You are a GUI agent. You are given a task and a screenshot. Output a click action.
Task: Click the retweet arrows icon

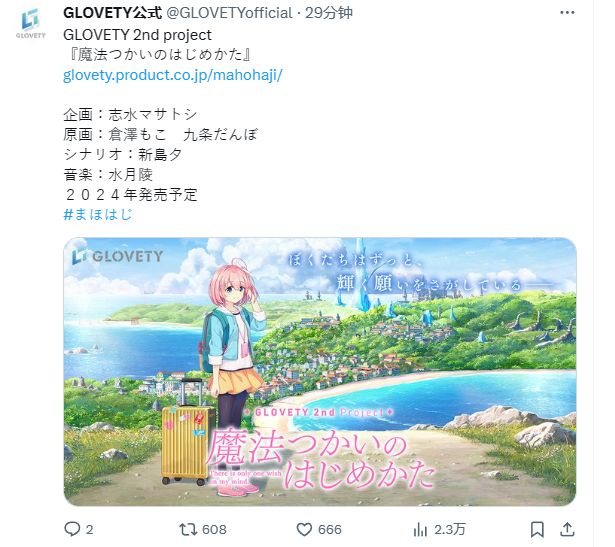pos(188,530)
